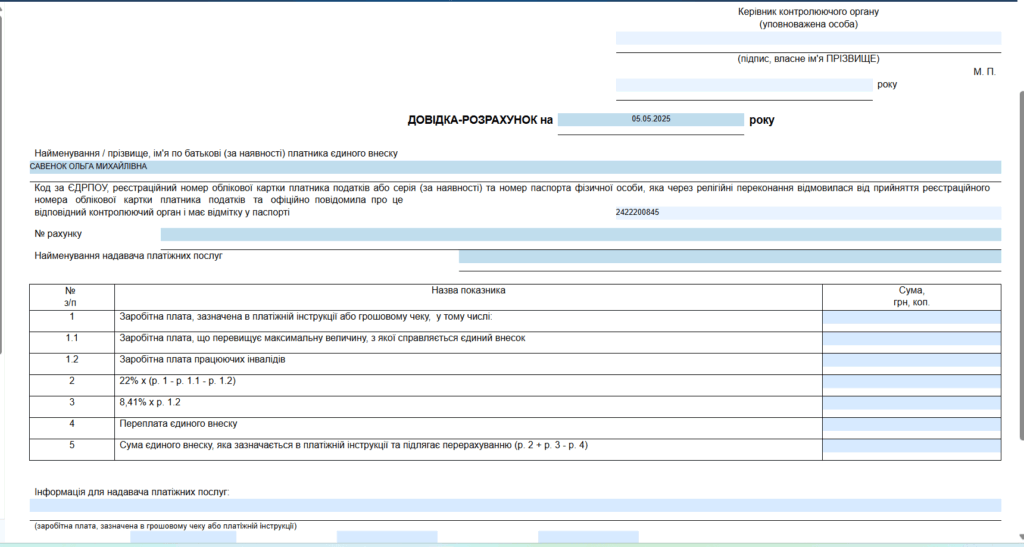
Task: Click the sum cell for row 5 Сума єдиного внеску
Action: pos(912,446)
